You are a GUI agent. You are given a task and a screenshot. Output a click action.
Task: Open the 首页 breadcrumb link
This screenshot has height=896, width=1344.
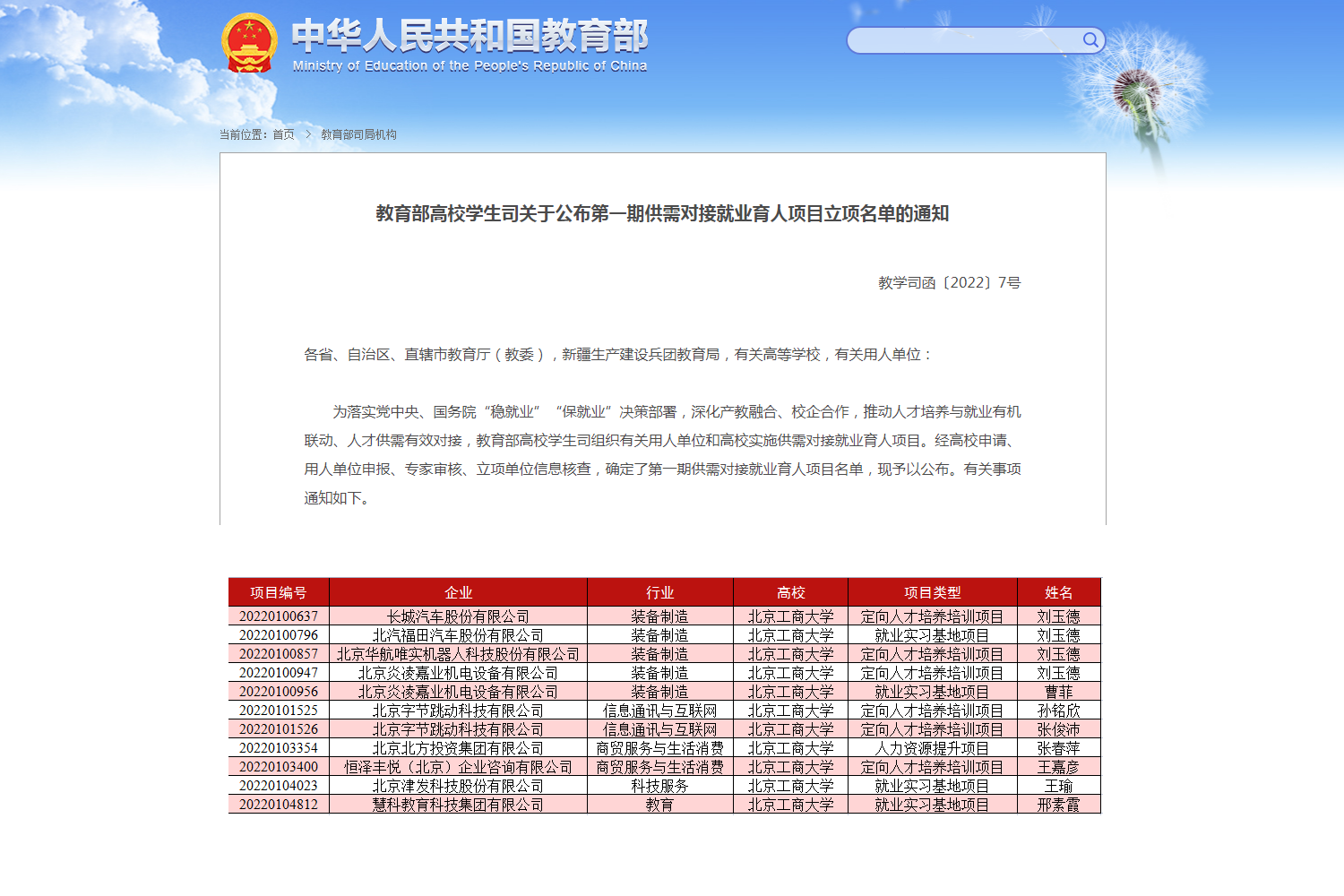pos(283,134)
